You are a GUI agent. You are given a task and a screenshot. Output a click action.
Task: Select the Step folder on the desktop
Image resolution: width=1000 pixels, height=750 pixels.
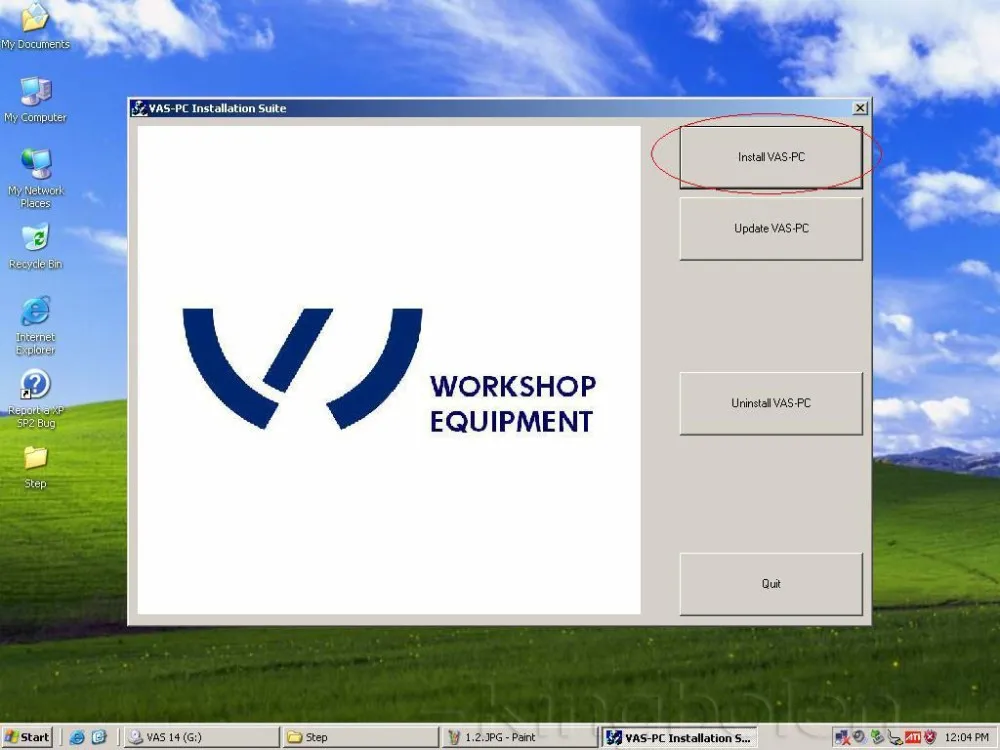35,467
